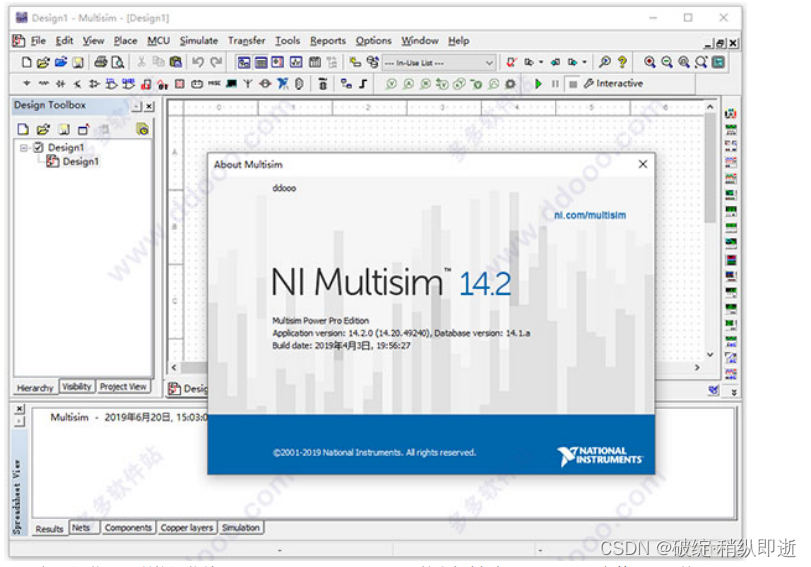Print the circuit via printer icon
811x567 pixels.
(x=101, y=63)
